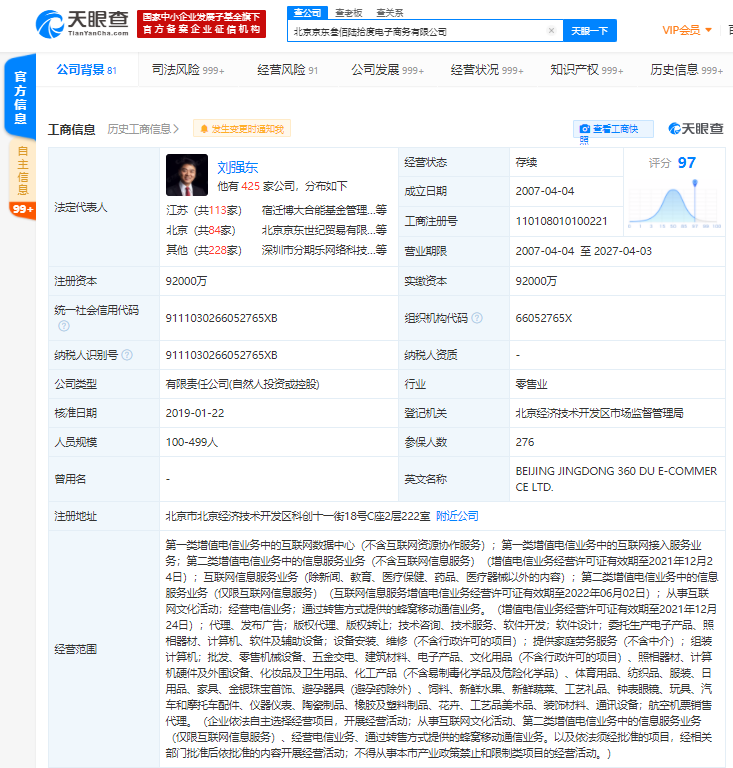Image resolution: width=733 pixels, height=768 pixels.
Task: Click organization code 66052765X
Action: 544,318
